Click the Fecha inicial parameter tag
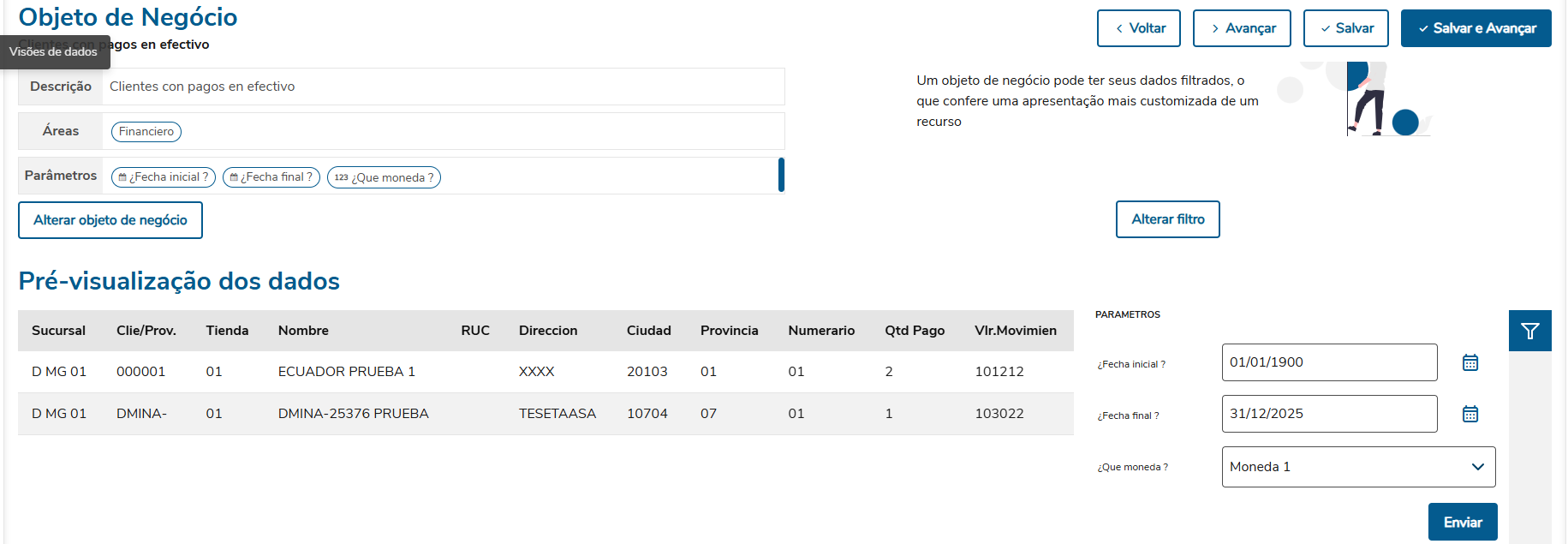Screen dimensions: 1568x544 pos(164,177)
